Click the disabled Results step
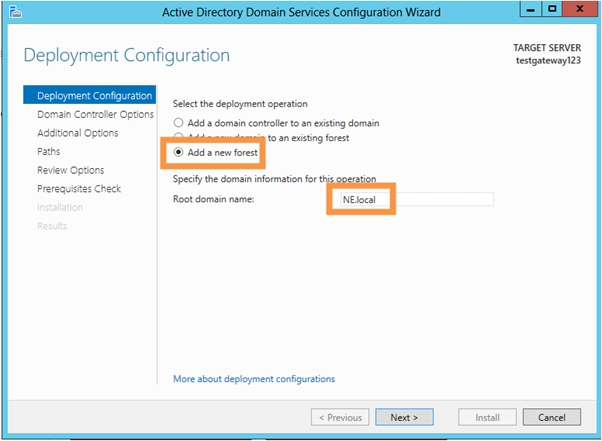Viewport: 602px width, 441px height. coord(52,226)
